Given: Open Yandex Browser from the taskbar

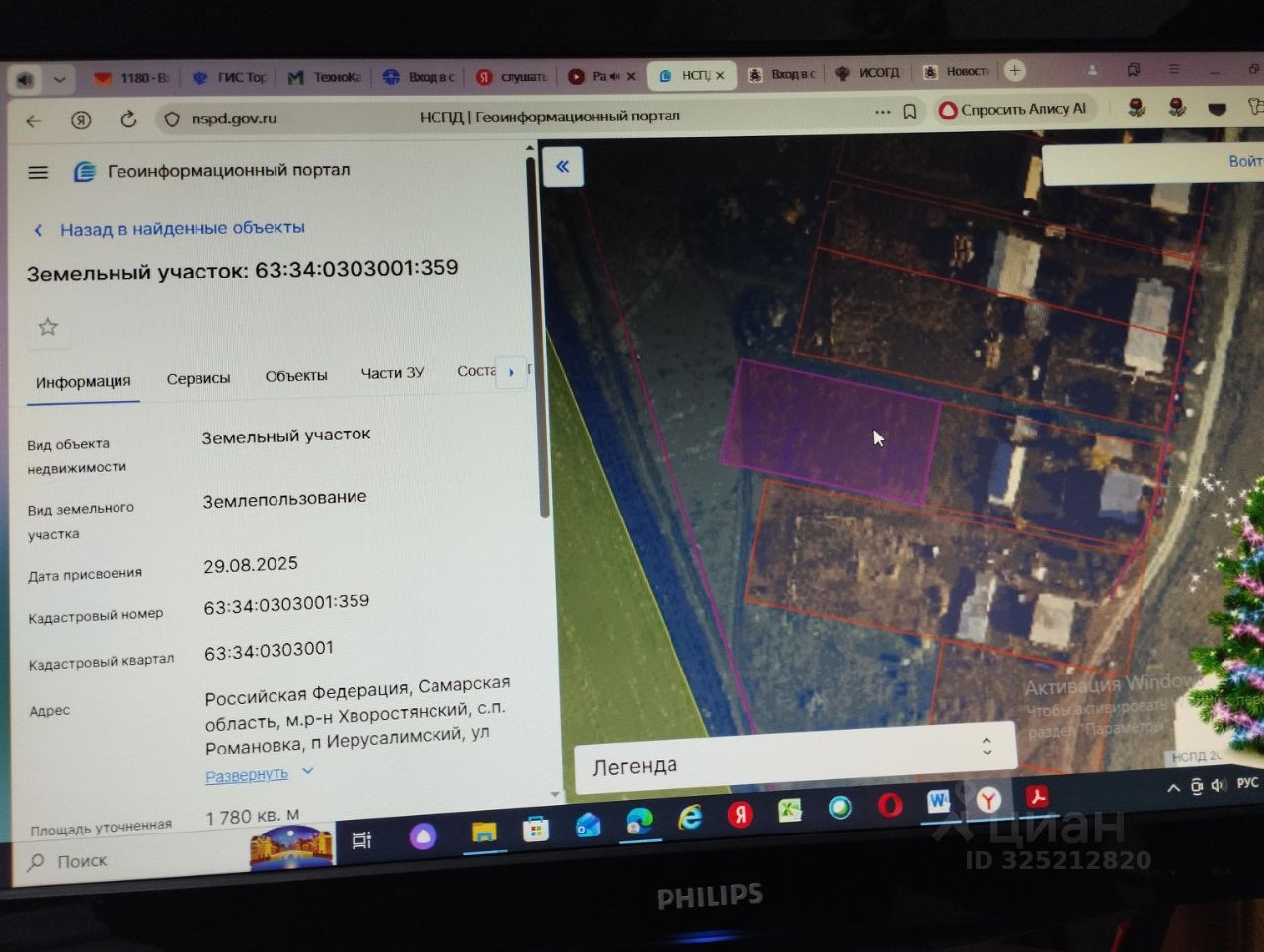Looking at the screenshot, I should 988,800.
